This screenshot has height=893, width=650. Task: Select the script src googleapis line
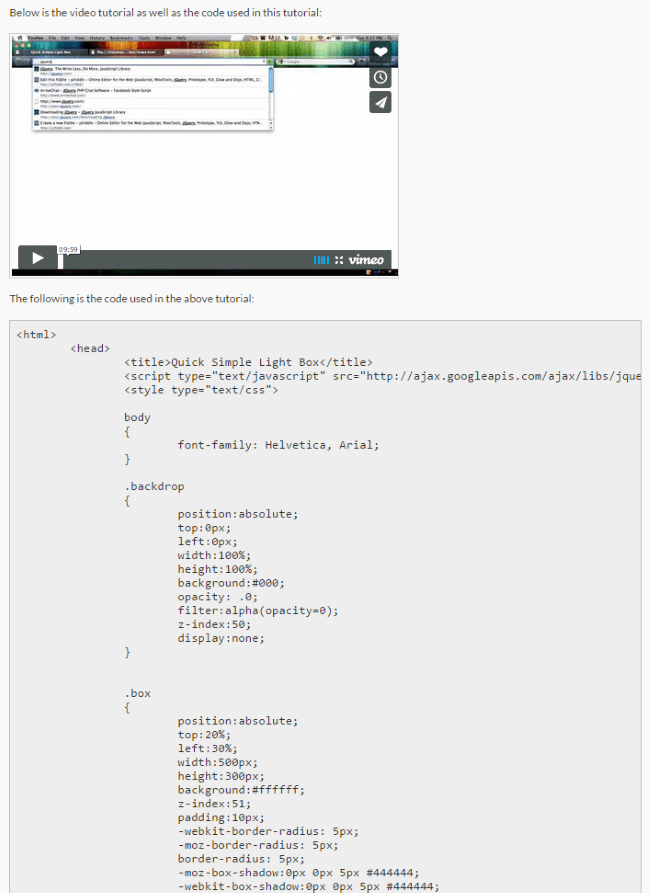tap(382, 376)
